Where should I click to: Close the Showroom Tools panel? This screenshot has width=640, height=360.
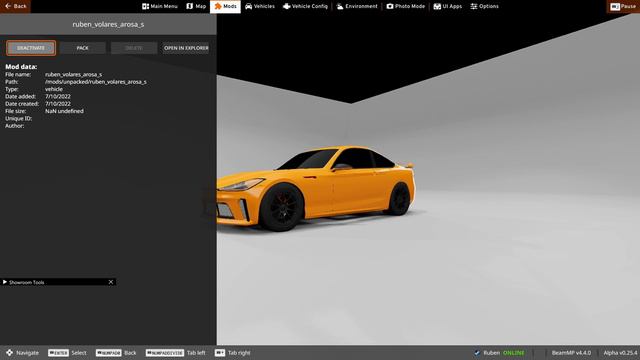pyautogui.click(x=111, y=282)
